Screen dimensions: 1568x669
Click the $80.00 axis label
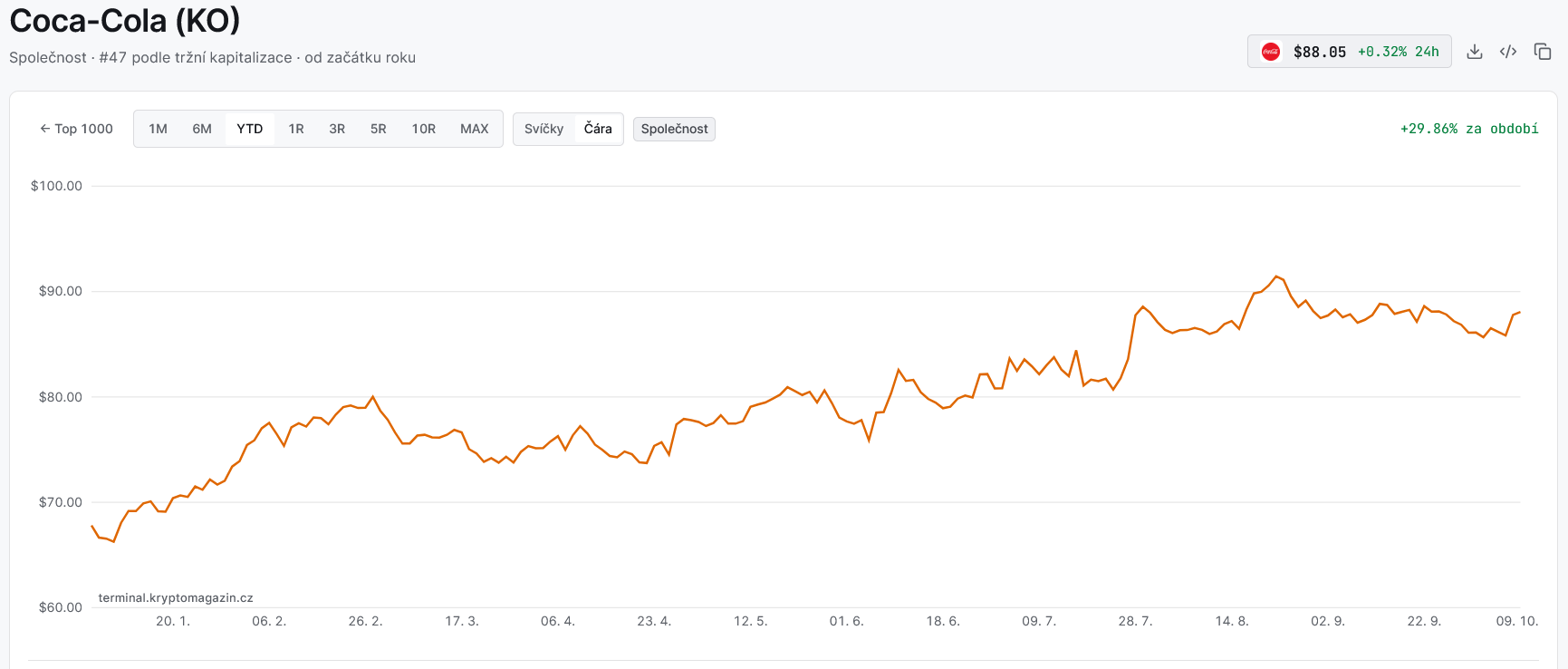[61, 397]
